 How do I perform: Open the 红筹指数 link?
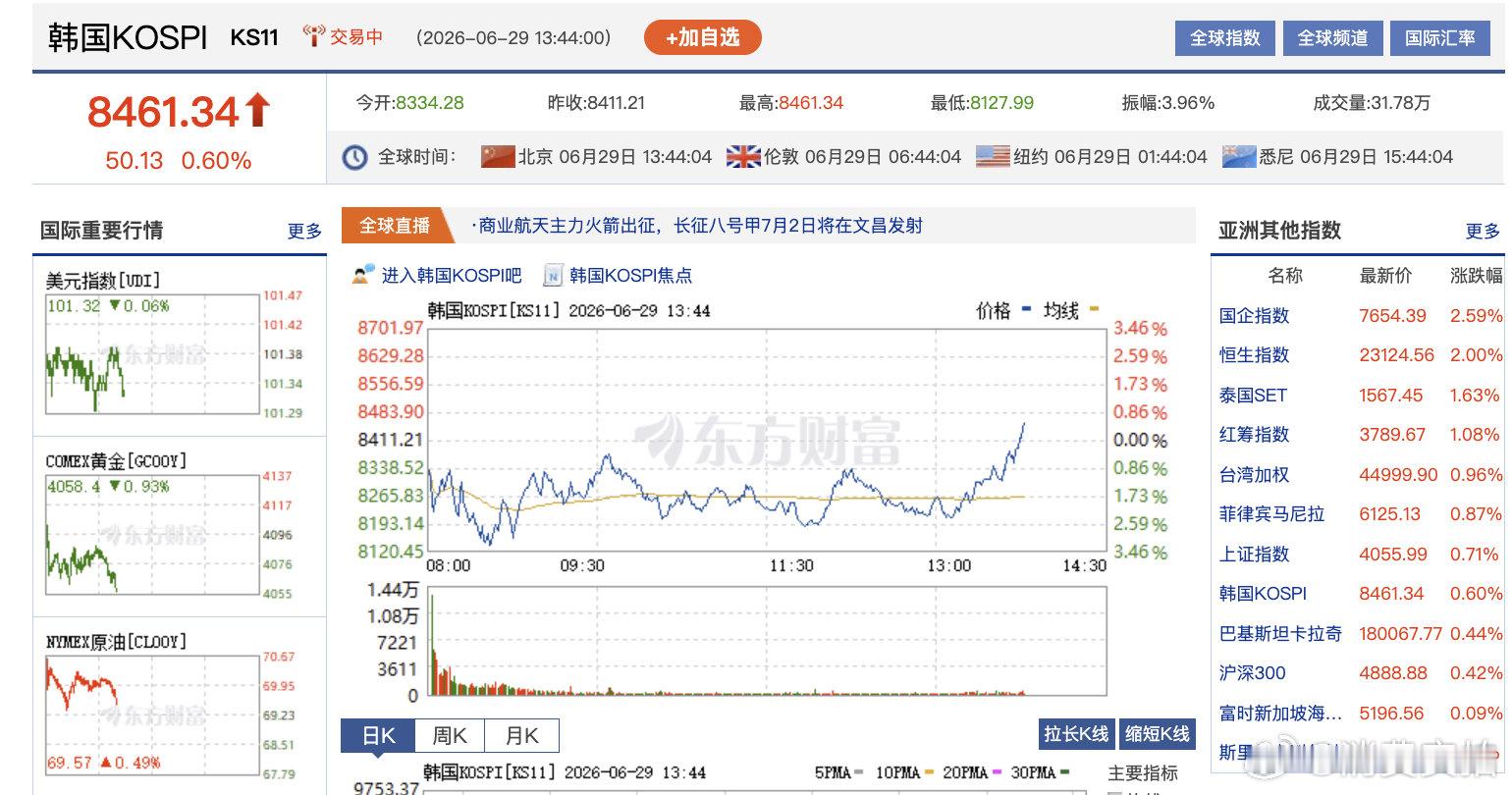(x=1254, y=435)
